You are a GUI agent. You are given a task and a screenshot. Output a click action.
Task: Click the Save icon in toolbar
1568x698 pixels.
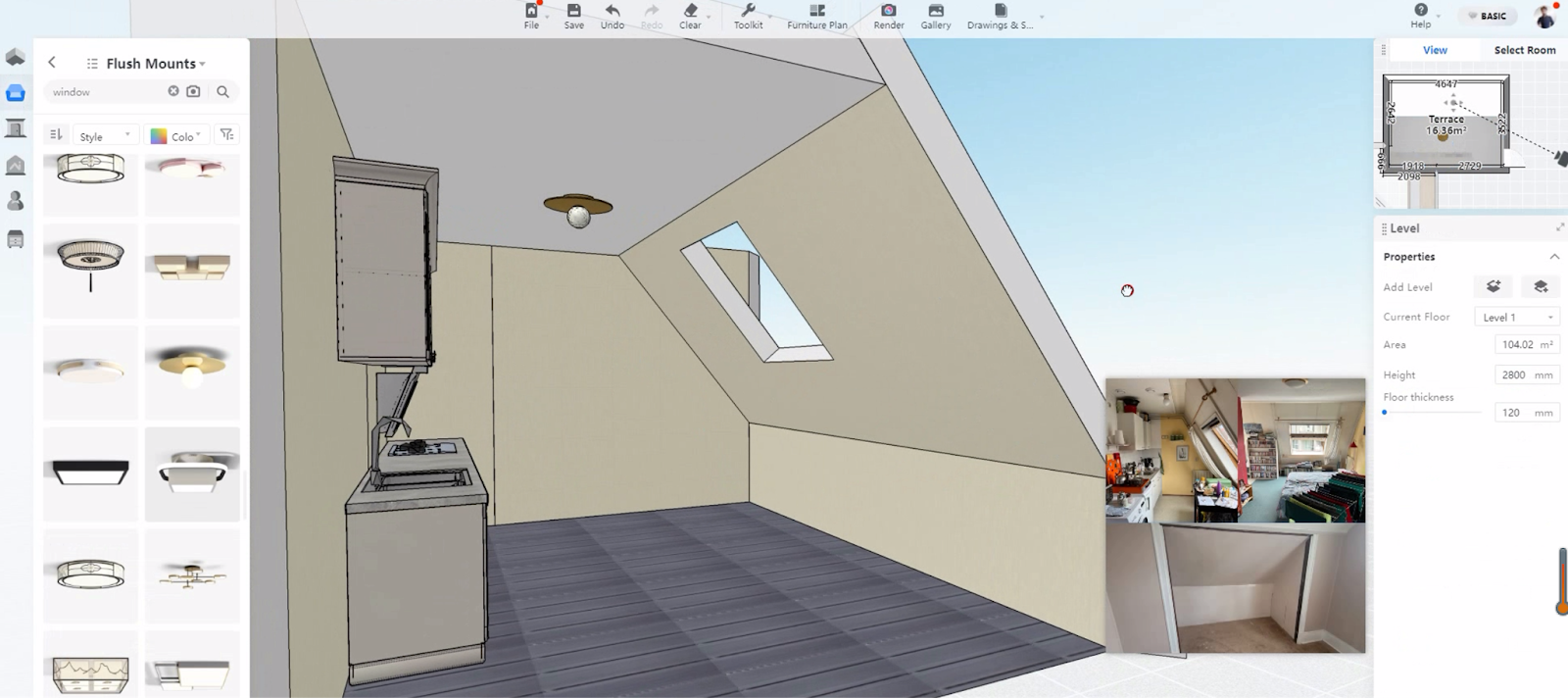573,16
